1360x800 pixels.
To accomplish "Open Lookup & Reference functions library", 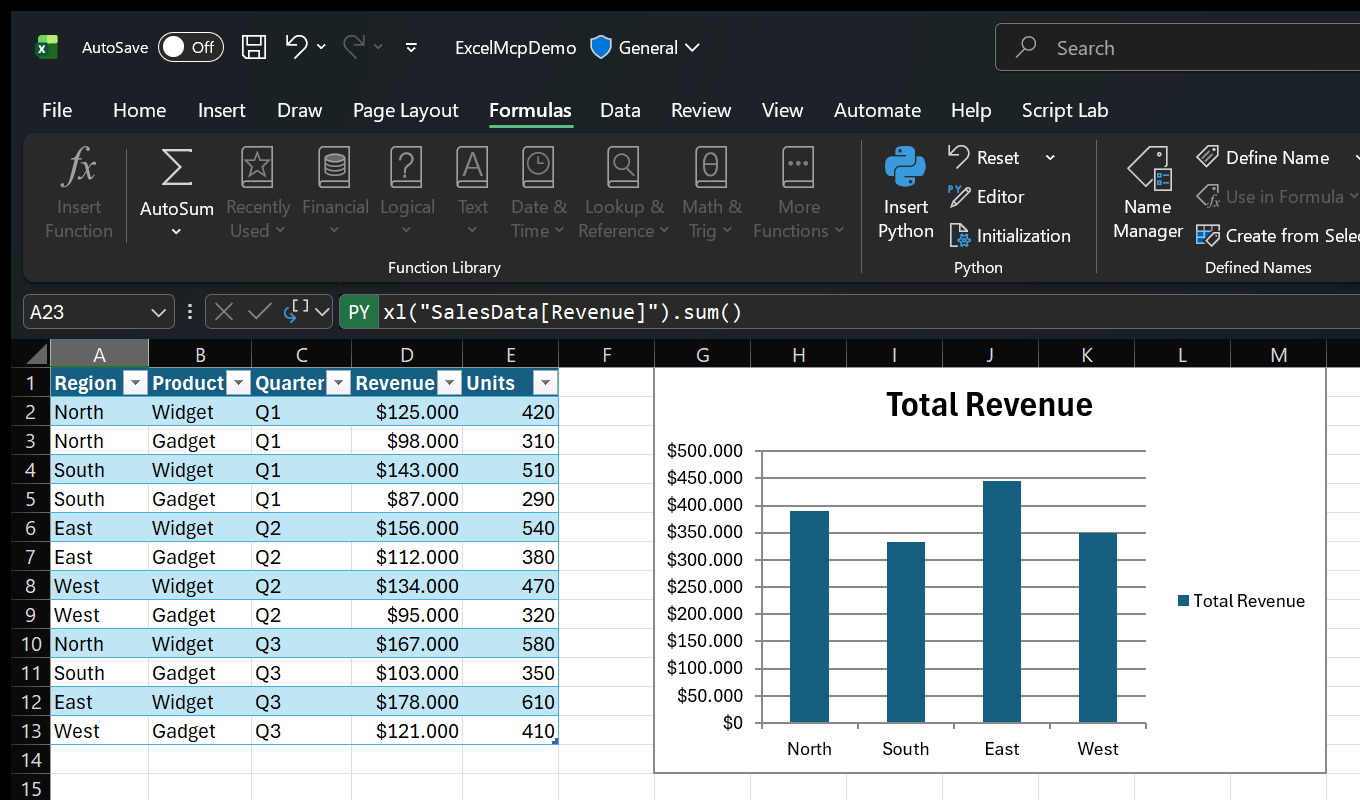I will point(624,193).
